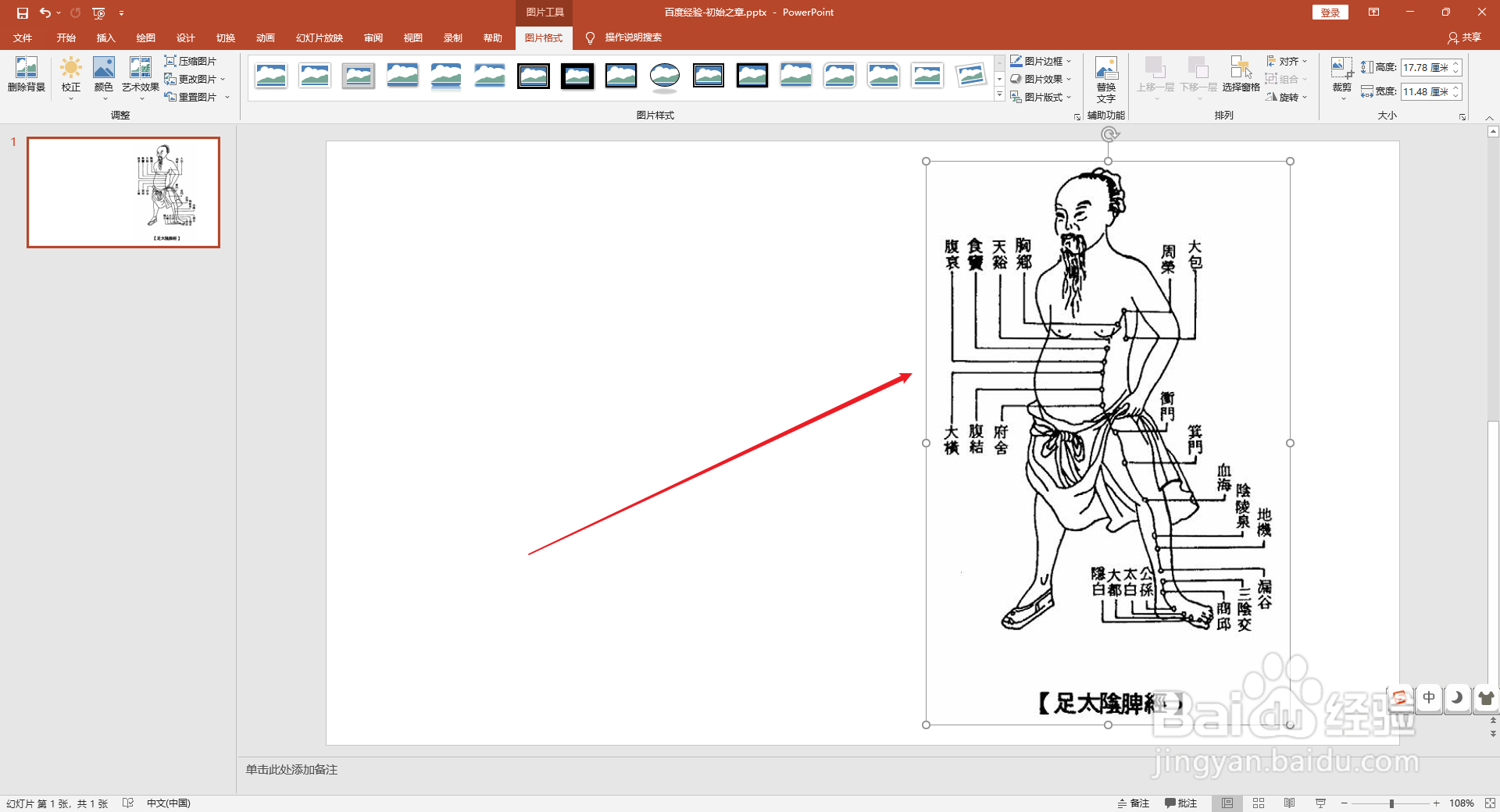Click the notes area (单击此处添加备注)
This screenshot has width=1500, height=812.
click(291, 770)
